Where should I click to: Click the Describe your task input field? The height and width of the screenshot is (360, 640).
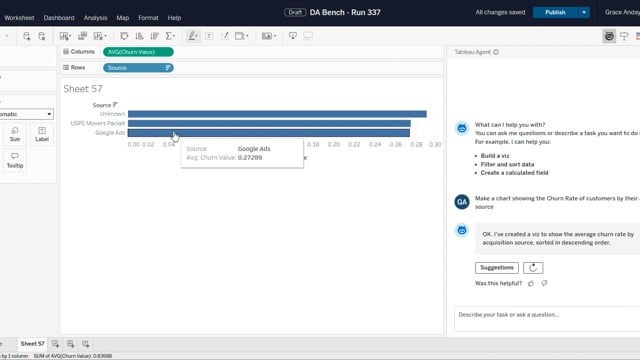547,319
